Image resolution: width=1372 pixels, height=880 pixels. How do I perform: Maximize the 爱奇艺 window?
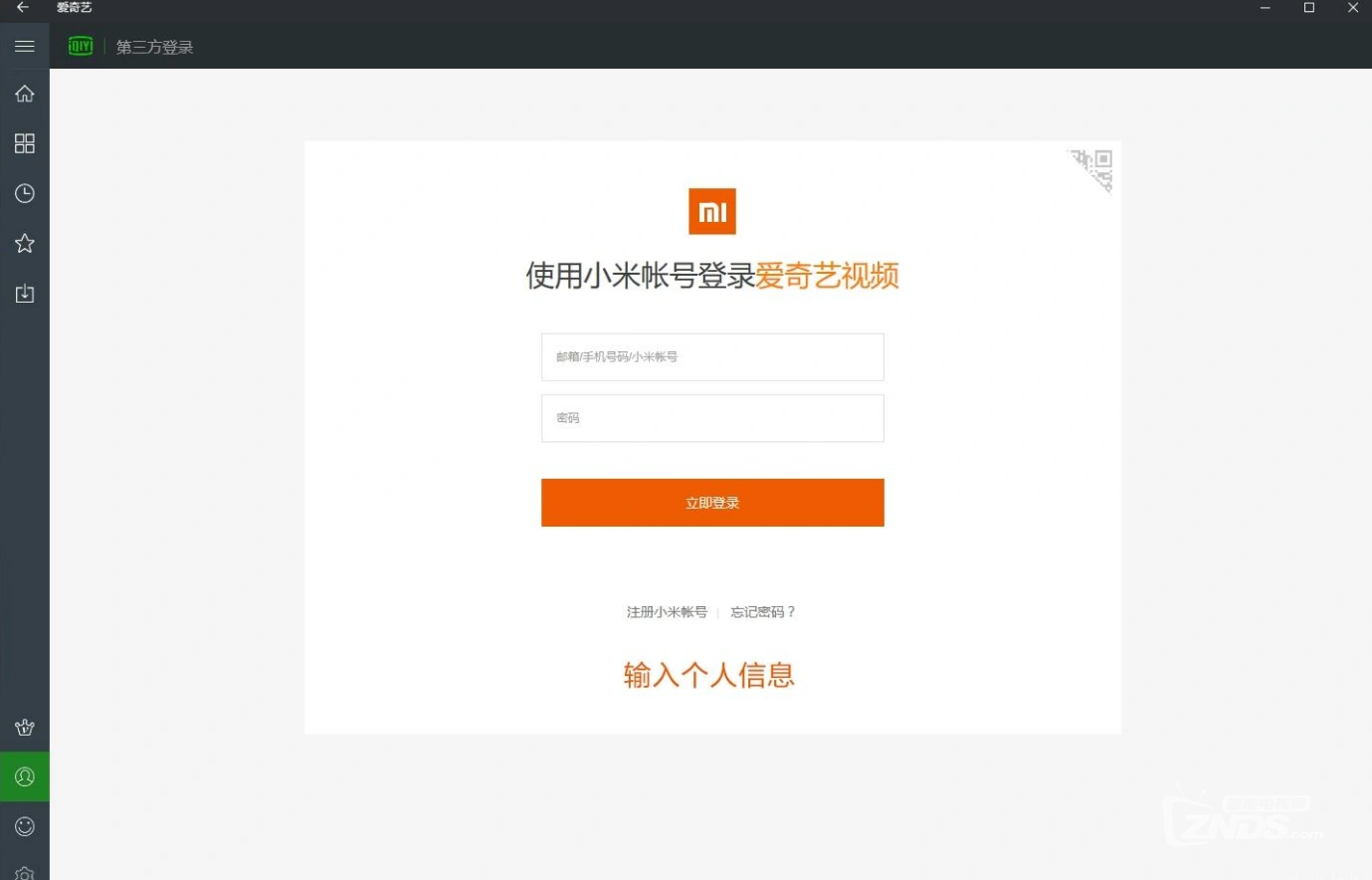click(1309, 8)
